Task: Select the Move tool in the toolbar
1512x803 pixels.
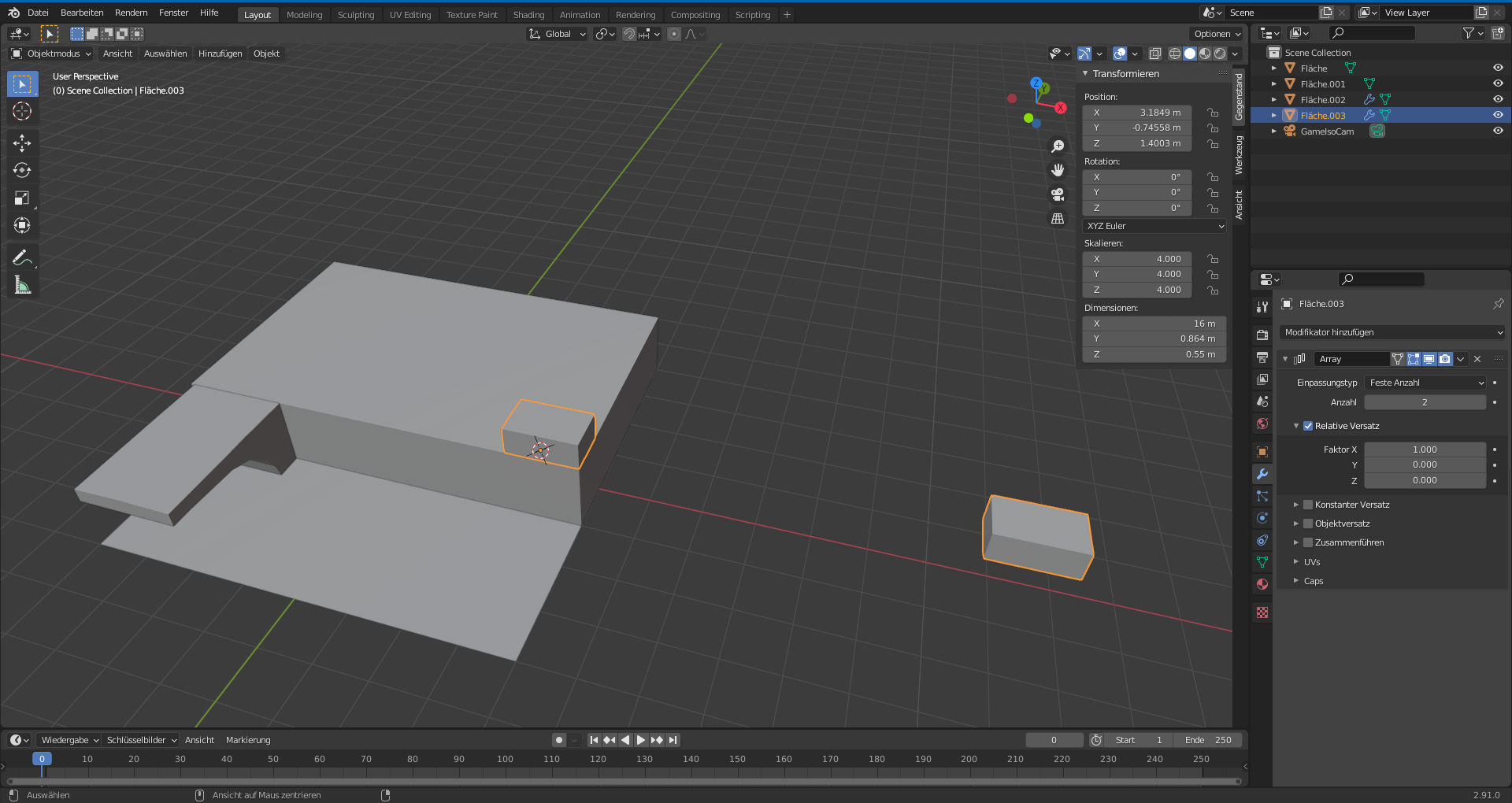Action: pyautogui.click(x=22, y=142)
